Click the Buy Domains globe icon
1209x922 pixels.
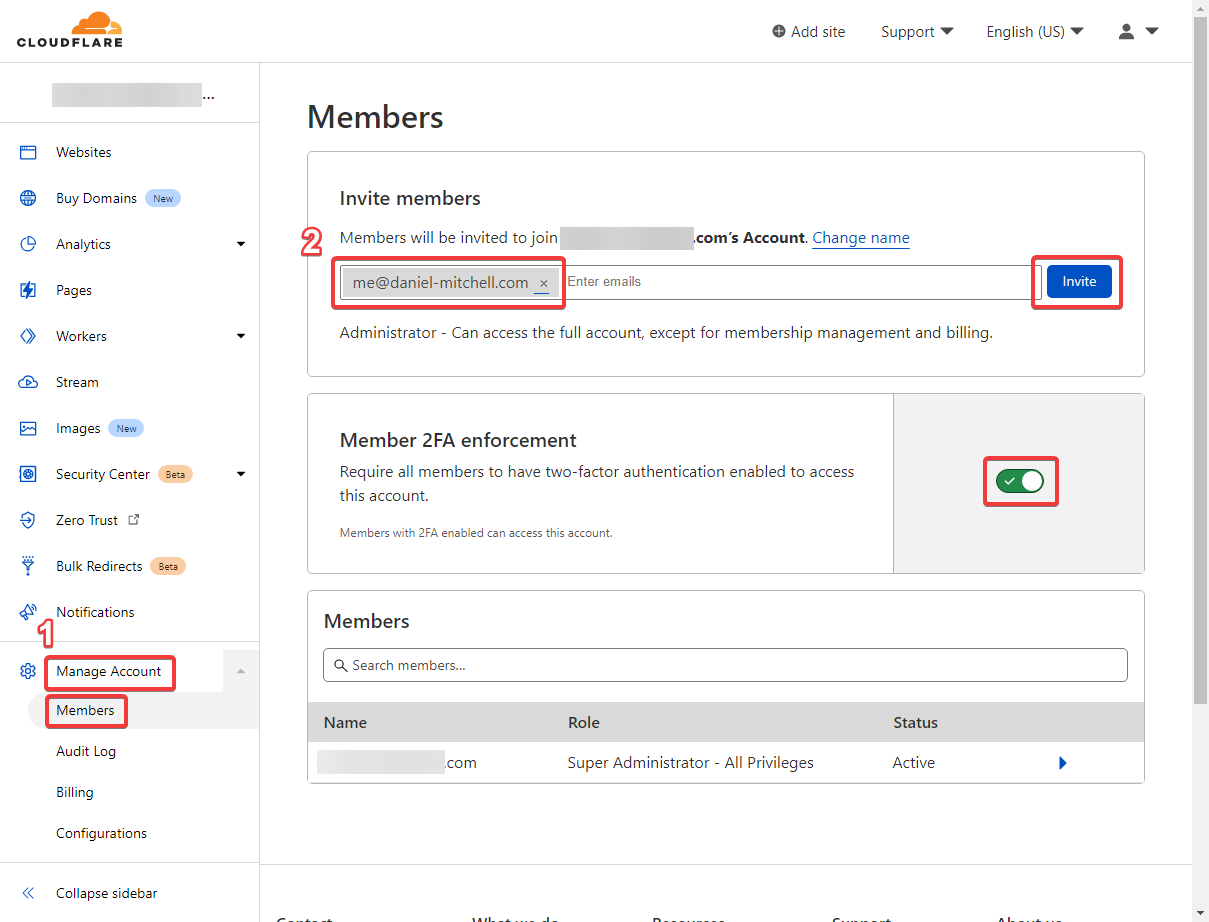point(28,198)
